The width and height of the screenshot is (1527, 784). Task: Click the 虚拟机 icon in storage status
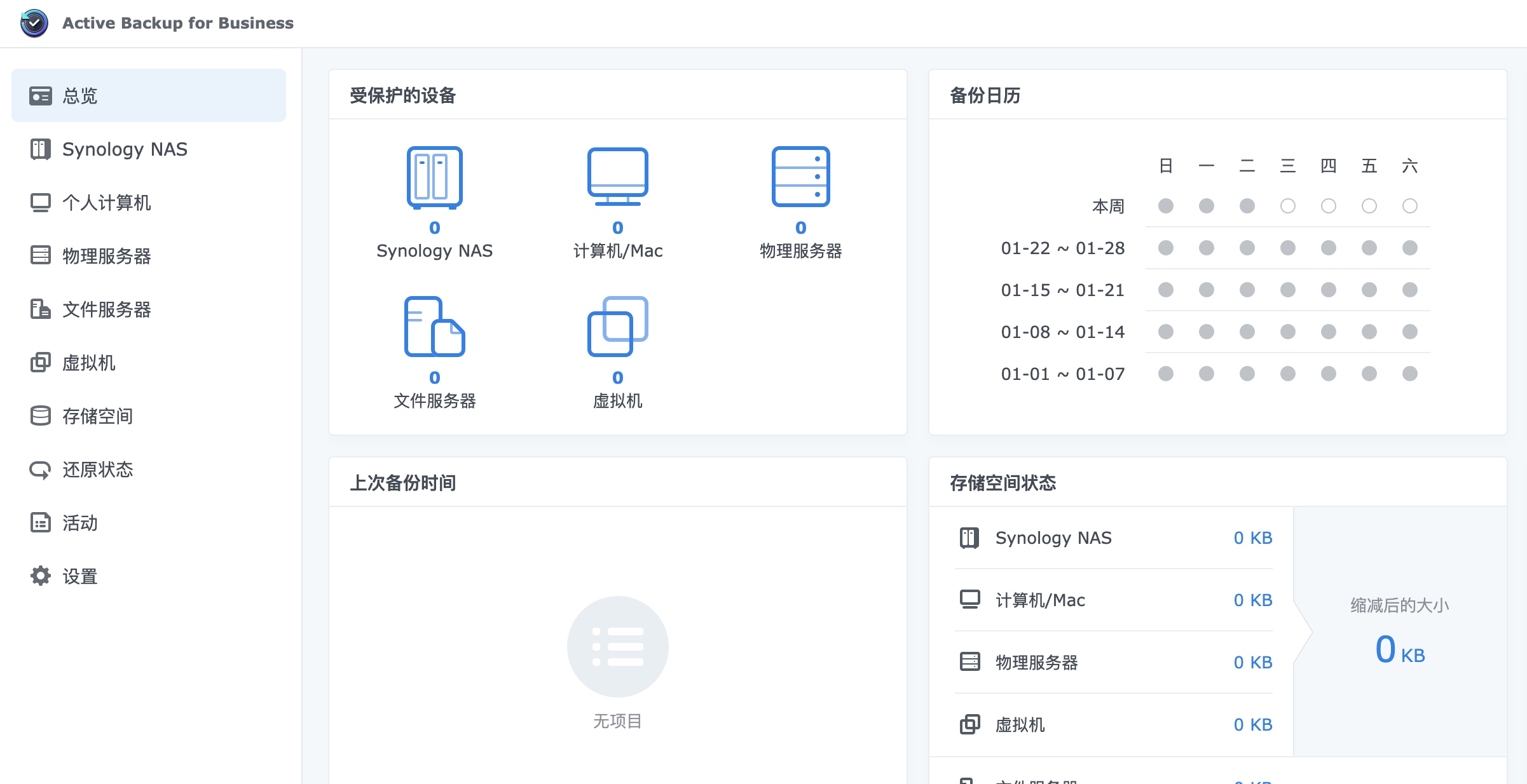[969, 724]
